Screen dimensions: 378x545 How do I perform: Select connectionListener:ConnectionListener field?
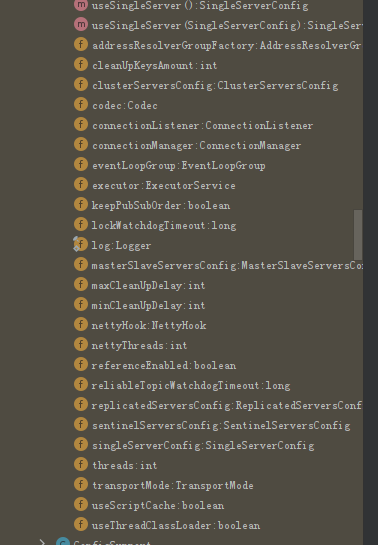coord(203,125)
